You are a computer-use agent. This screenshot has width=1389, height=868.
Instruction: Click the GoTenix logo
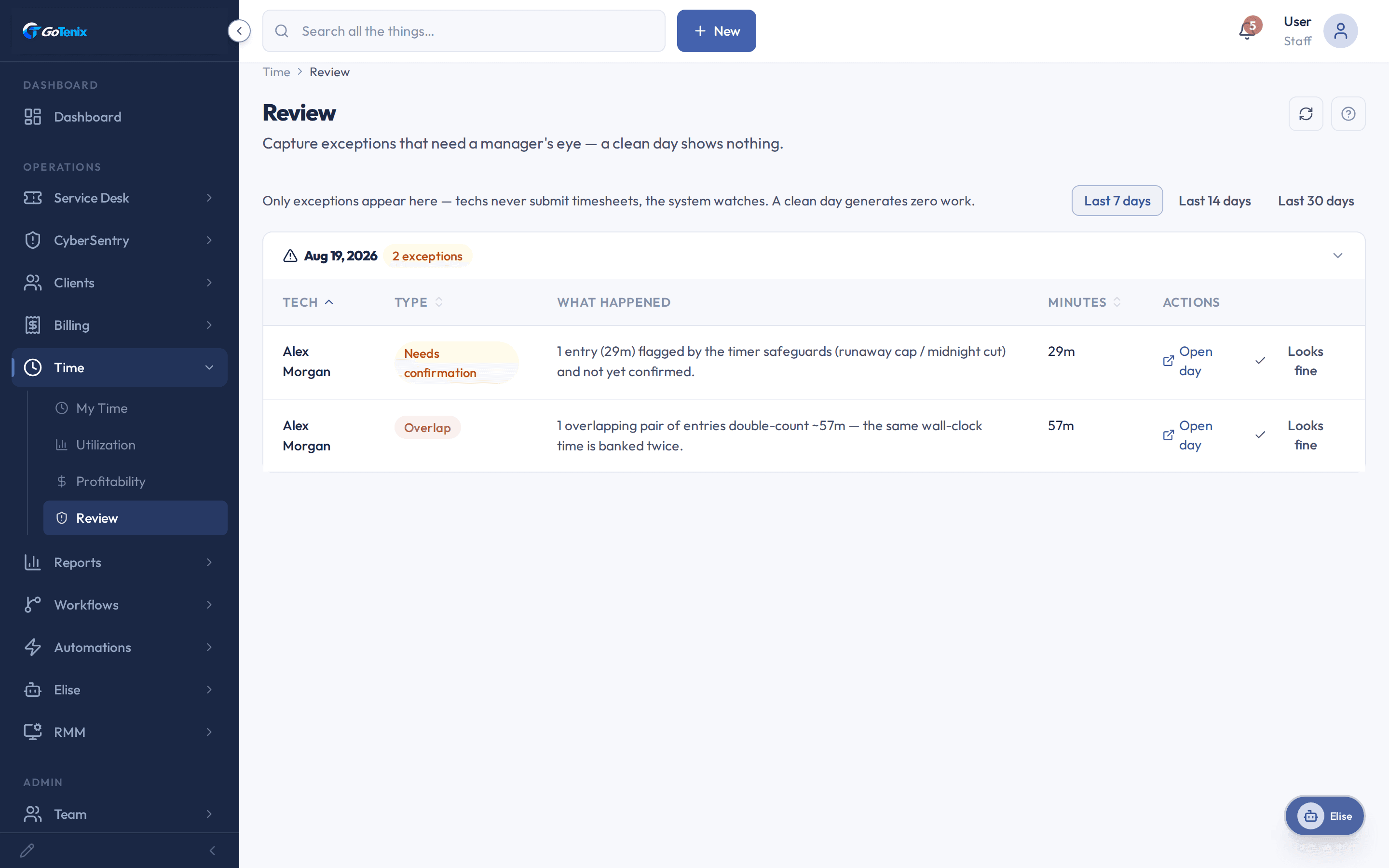point(55,31)
